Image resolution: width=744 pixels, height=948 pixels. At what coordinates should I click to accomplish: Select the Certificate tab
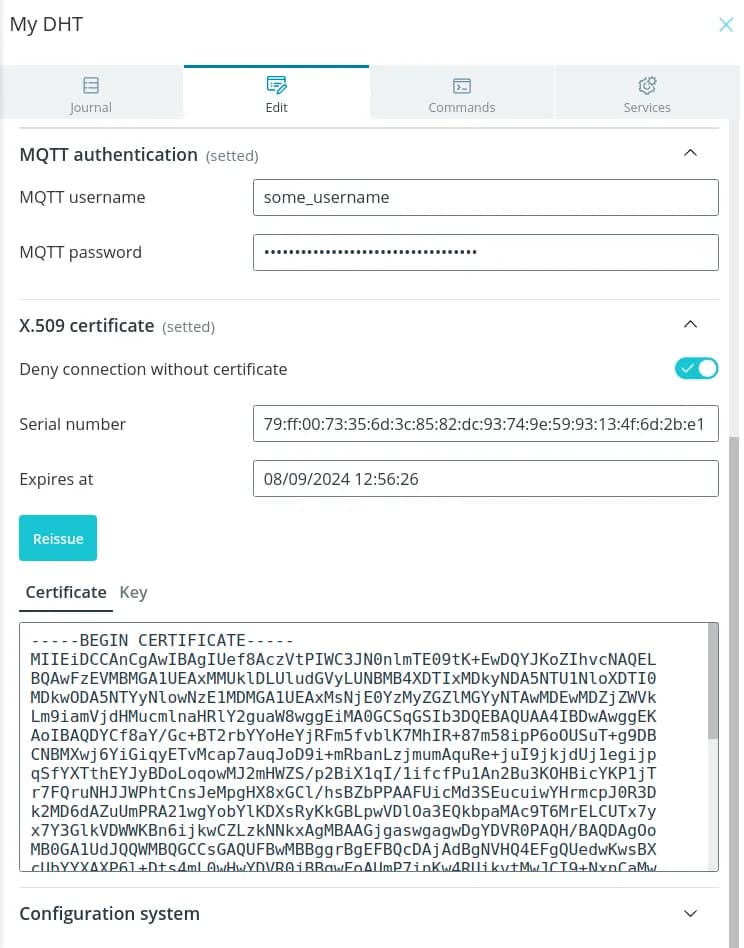[x=66, y=592]
